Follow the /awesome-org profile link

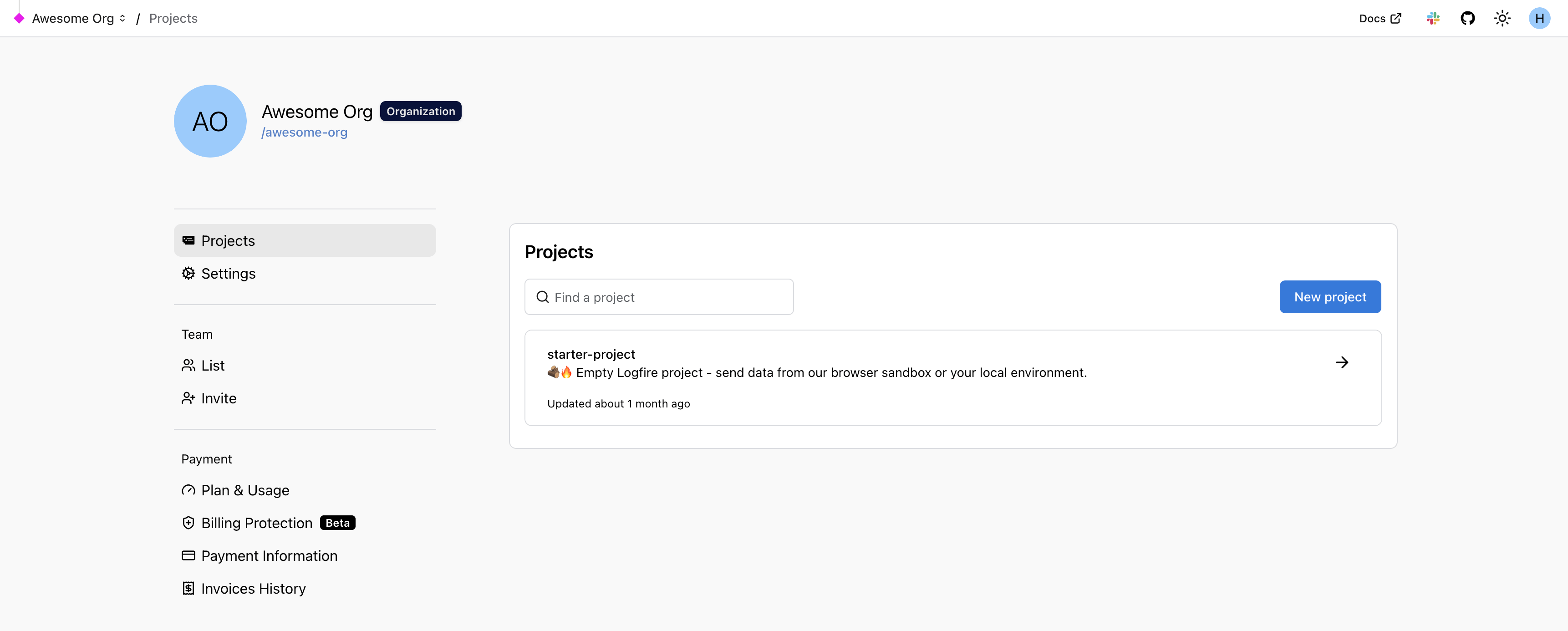(x=304, y=132)
